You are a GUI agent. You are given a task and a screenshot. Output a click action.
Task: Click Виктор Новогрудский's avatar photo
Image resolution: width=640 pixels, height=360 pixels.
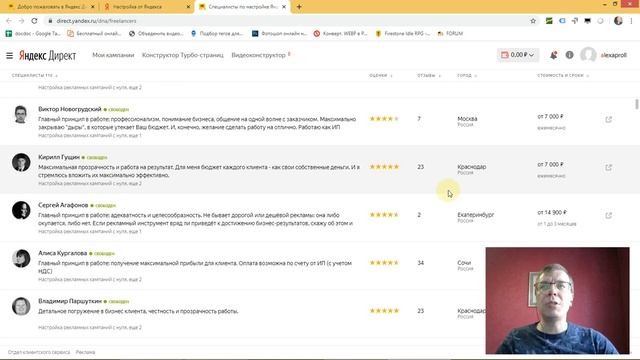[21, 114]
